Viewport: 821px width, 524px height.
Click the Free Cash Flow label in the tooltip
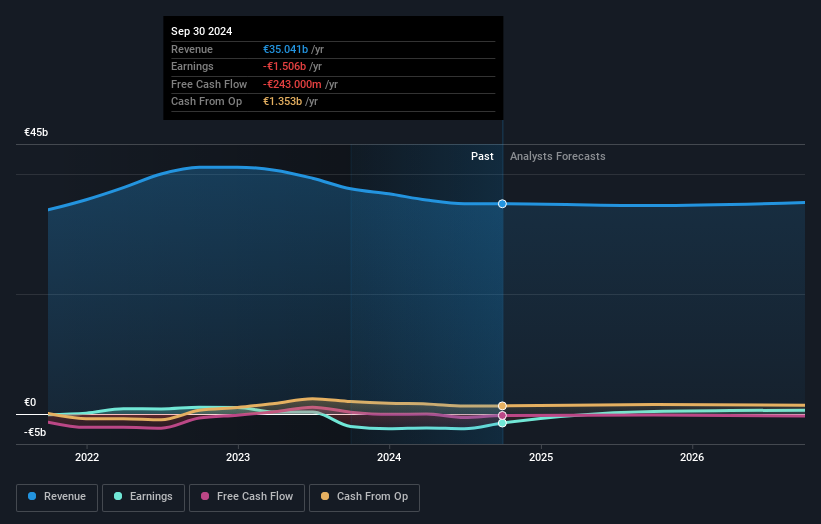coord(209,84)
